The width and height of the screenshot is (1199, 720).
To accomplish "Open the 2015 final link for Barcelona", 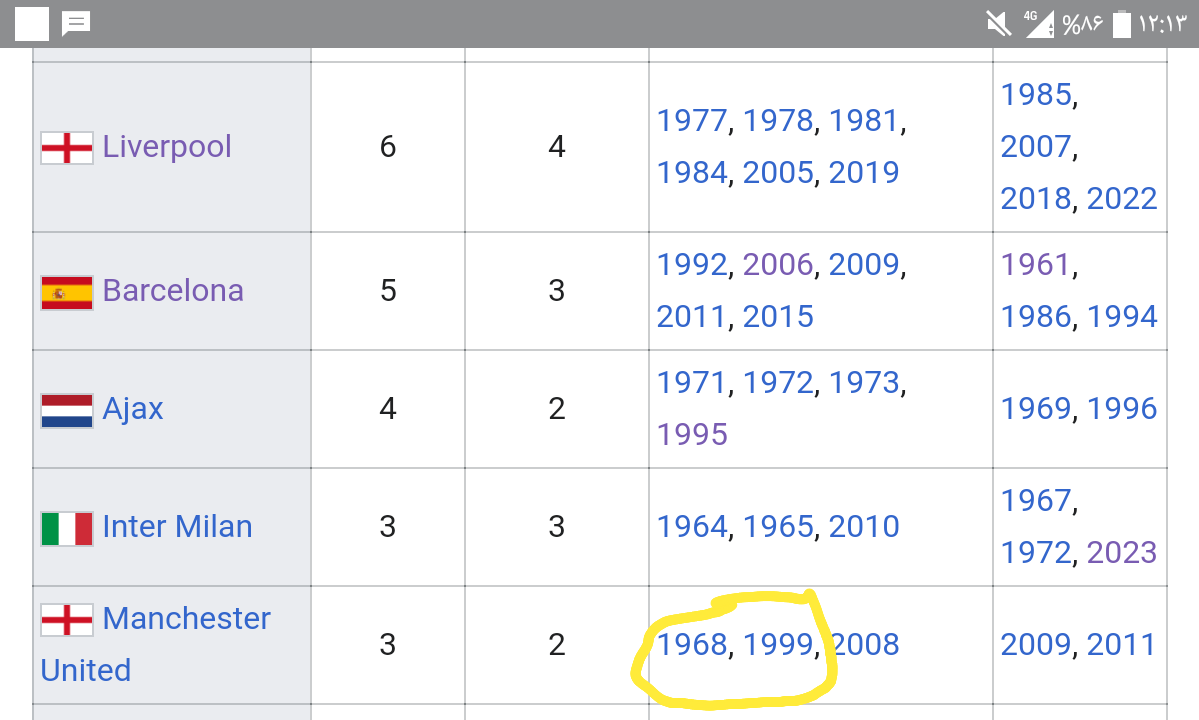I will (778, 316).
